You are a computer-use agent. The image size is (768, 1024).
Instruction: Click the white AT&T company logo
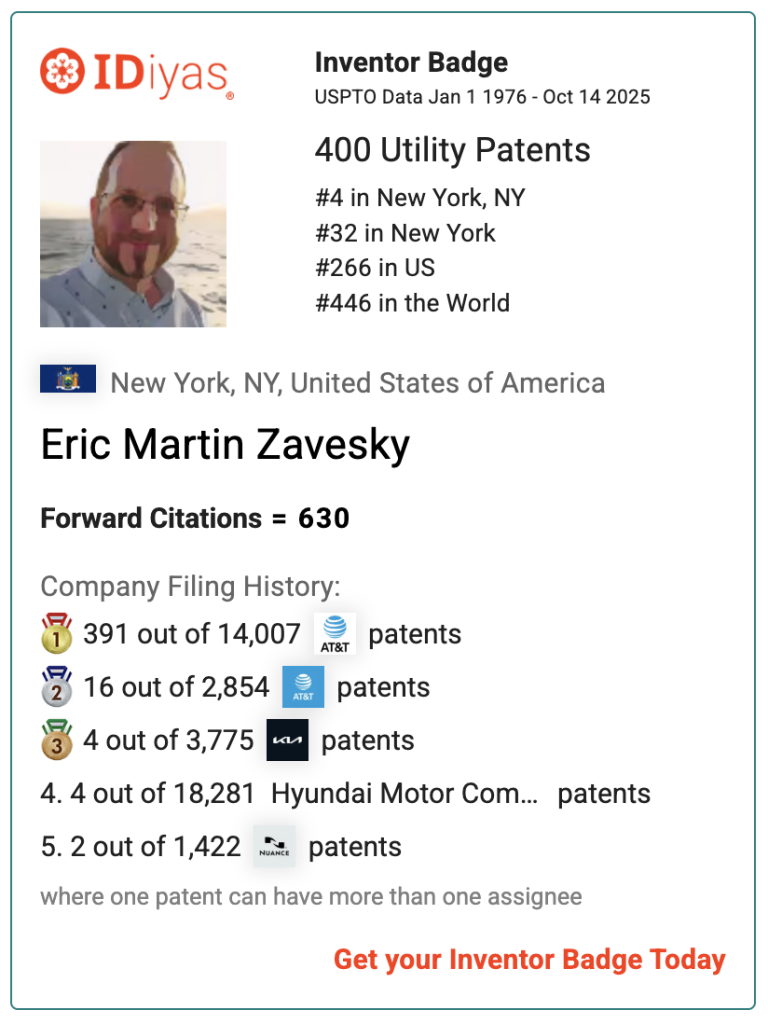(335, 634)
